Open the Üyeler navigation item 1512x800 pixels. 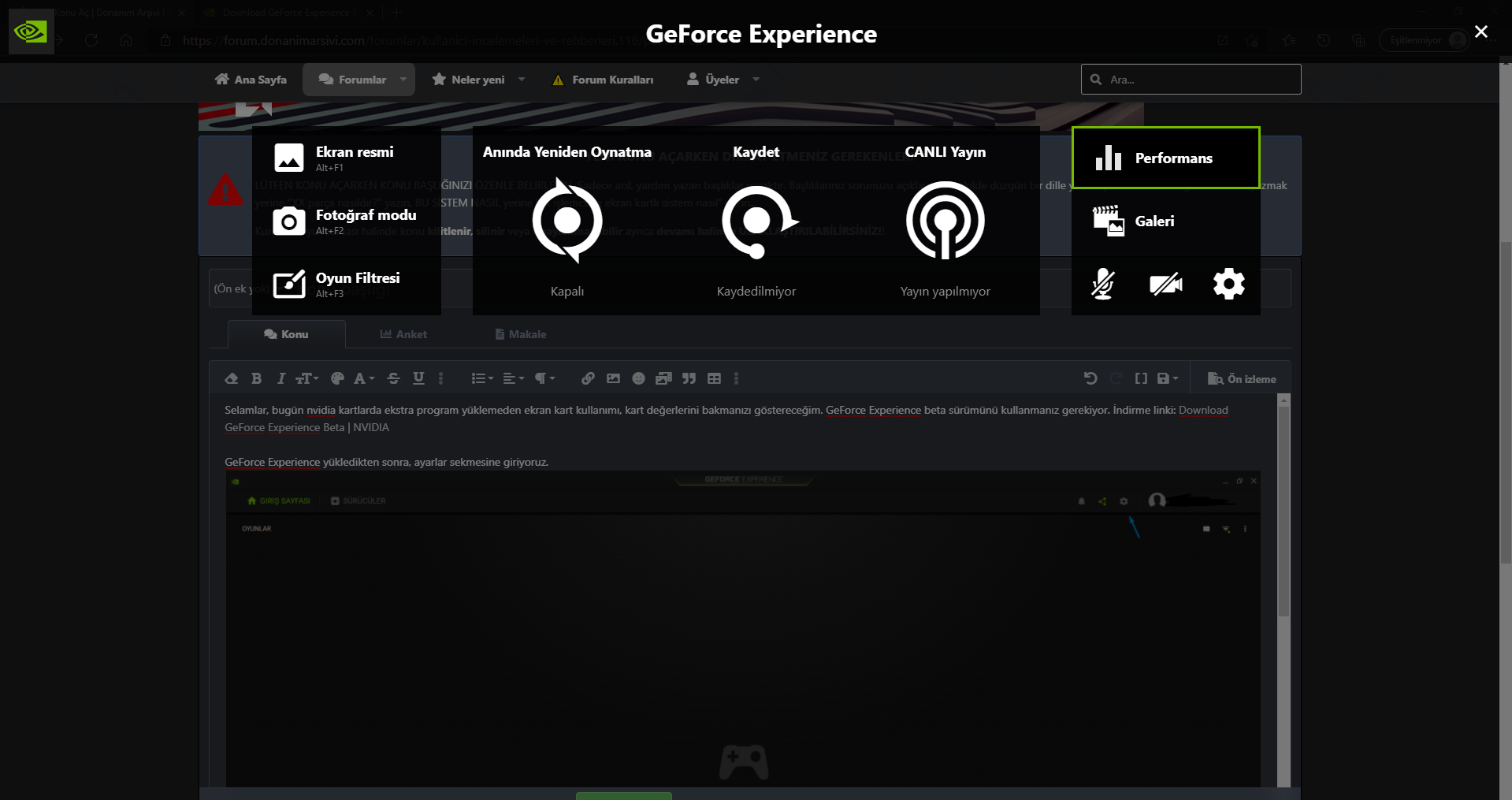point(713,80)
